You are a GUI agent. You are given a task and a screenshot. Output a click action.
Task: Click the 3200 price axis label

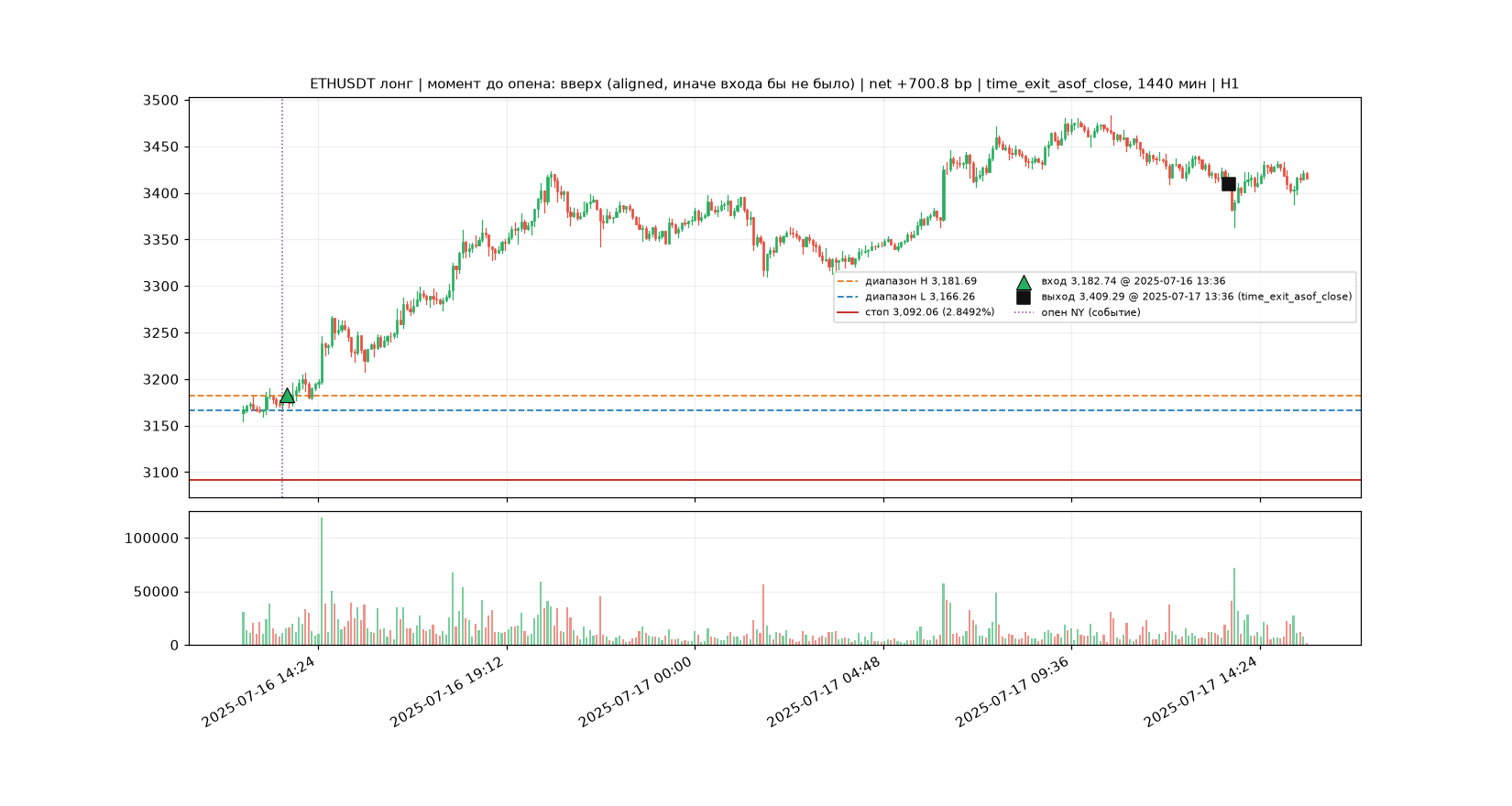coord(161,380)
